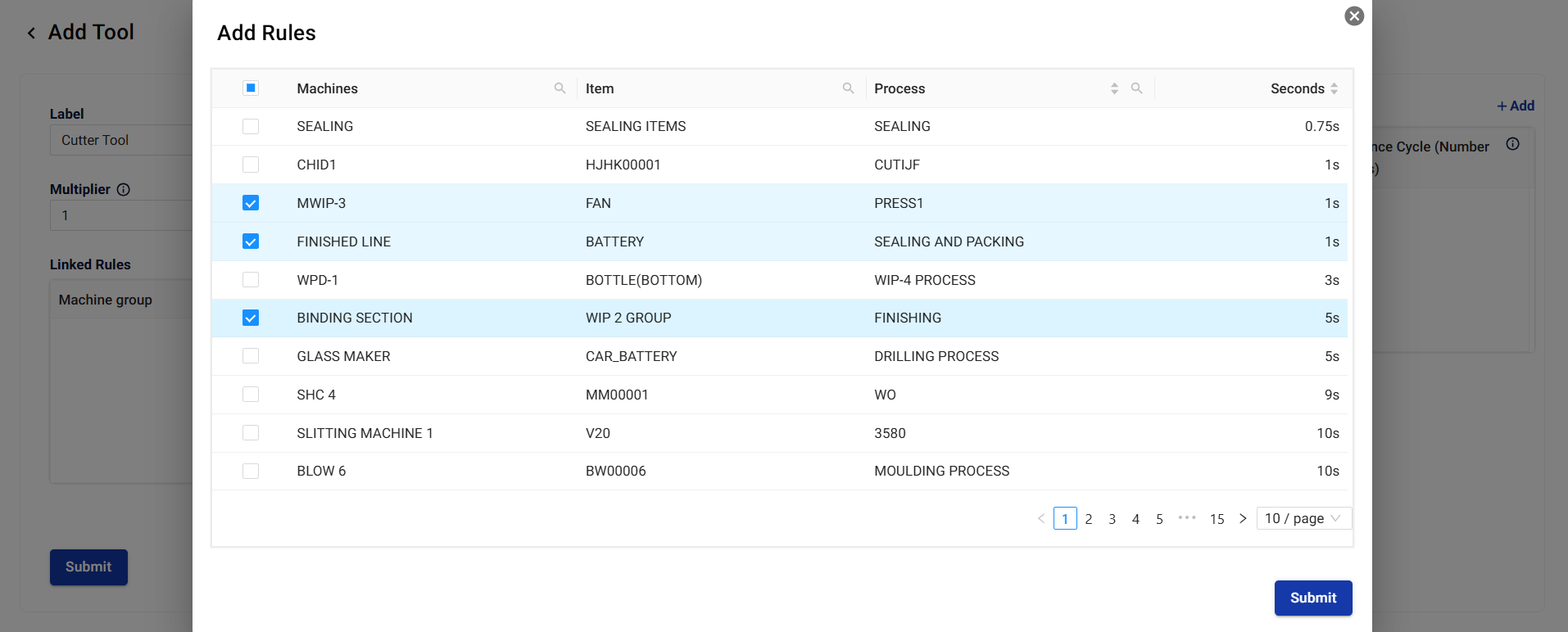The height and width of the screenshot is (632, 1568).
Task: Go to page 2 of rules
Action: click(x=1089, y=519)
